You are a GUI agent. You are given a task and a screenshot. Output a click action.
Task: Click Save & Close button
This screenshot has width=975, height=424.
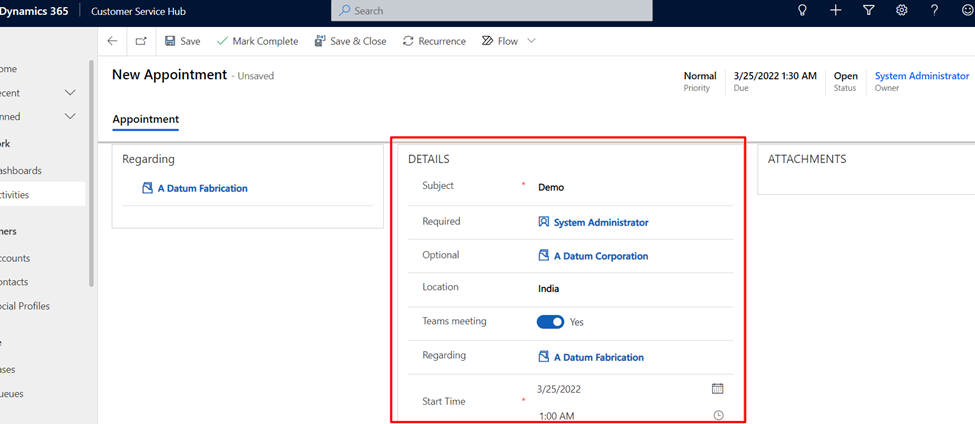click(x=350, y=41)
